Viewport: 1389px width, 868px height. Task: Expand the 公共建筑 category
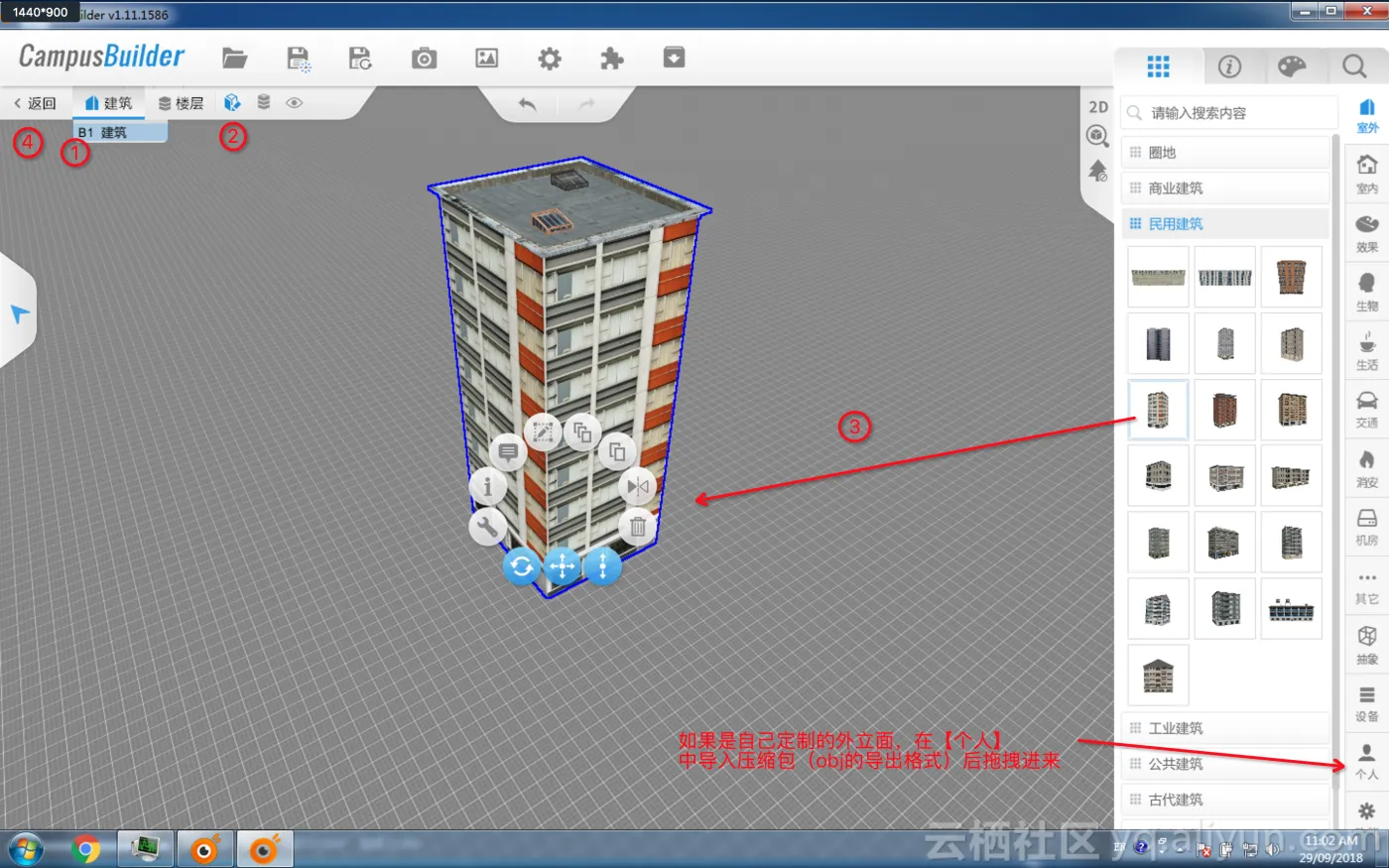[x=1225, y=764]
